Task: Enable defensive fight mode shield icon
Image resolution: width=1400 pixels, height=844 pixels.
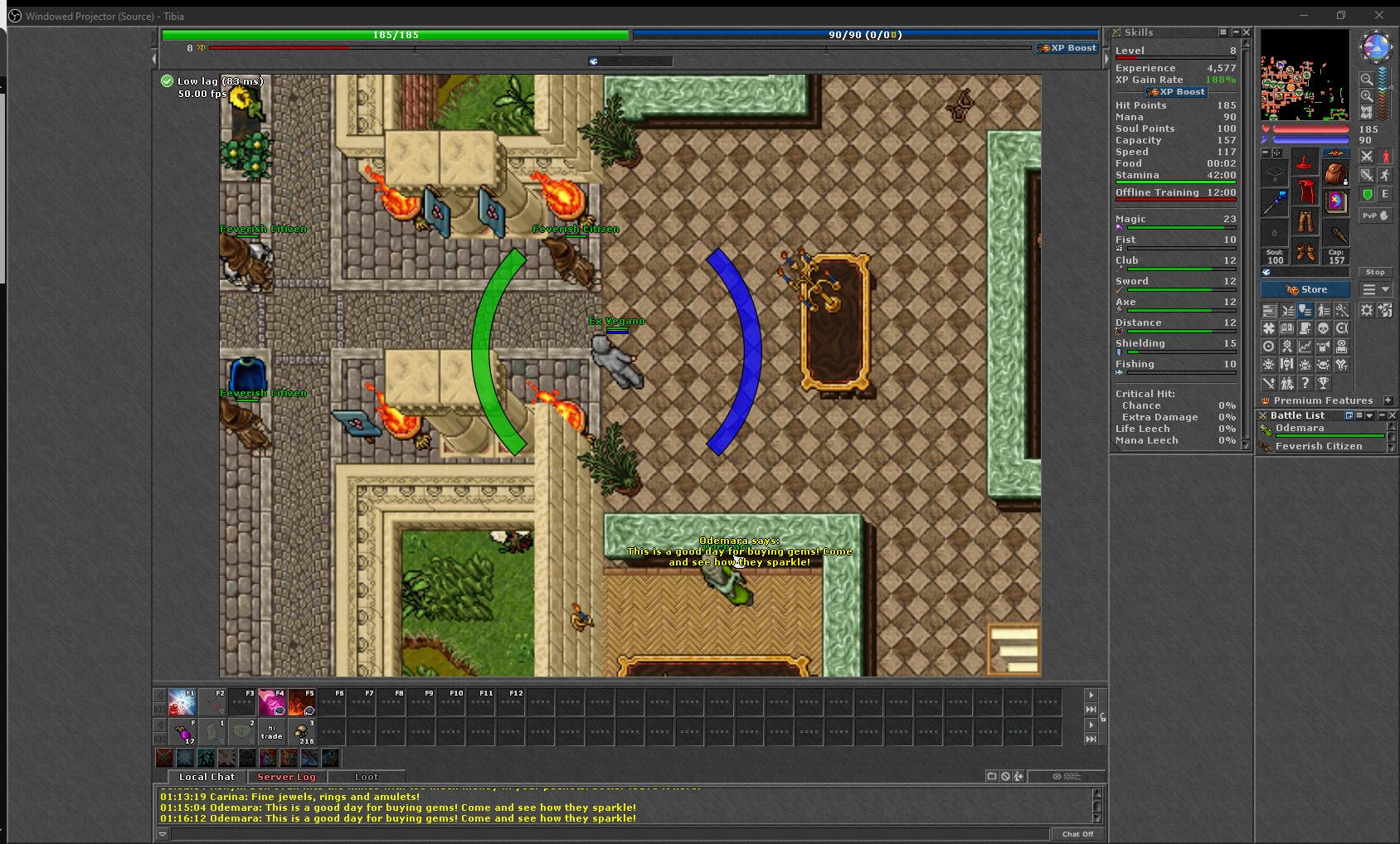Action: (1367, 175)
